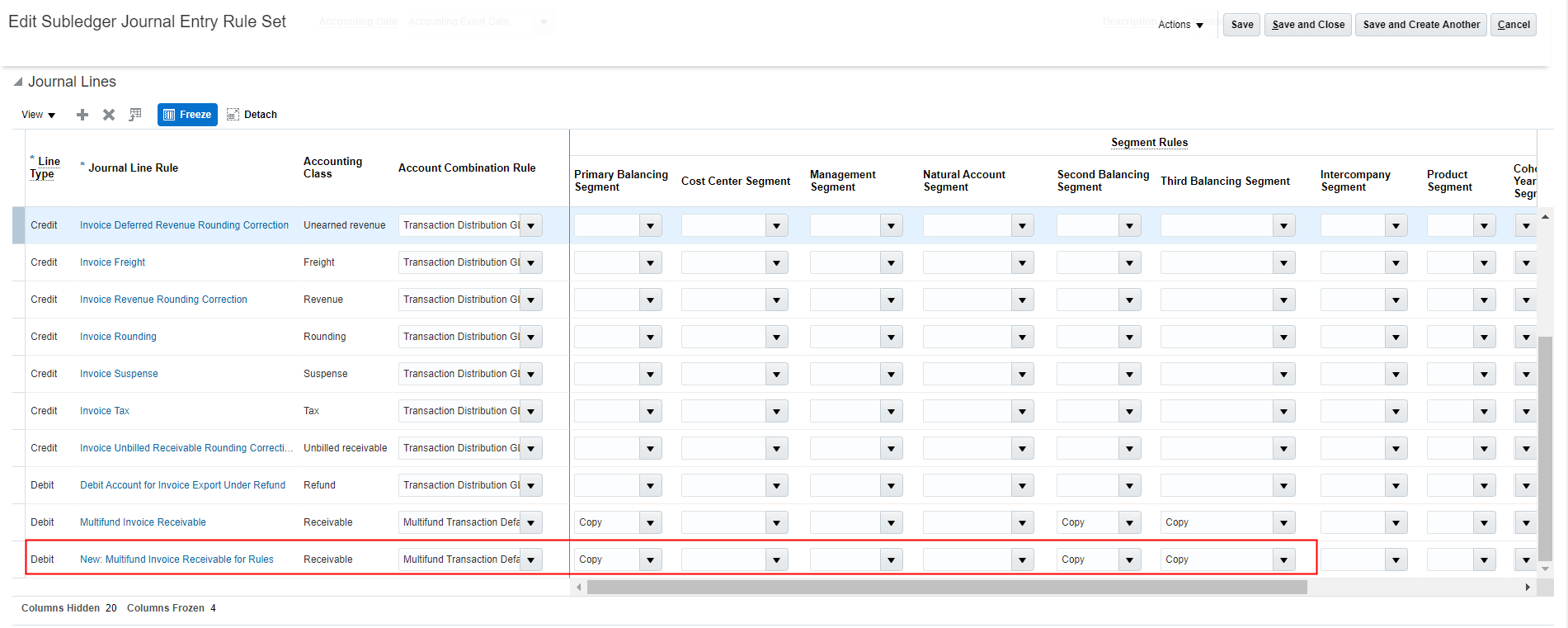Open the Multifund Invoice Receivable link
1568x628 pixels.
[x=143, y=522]
